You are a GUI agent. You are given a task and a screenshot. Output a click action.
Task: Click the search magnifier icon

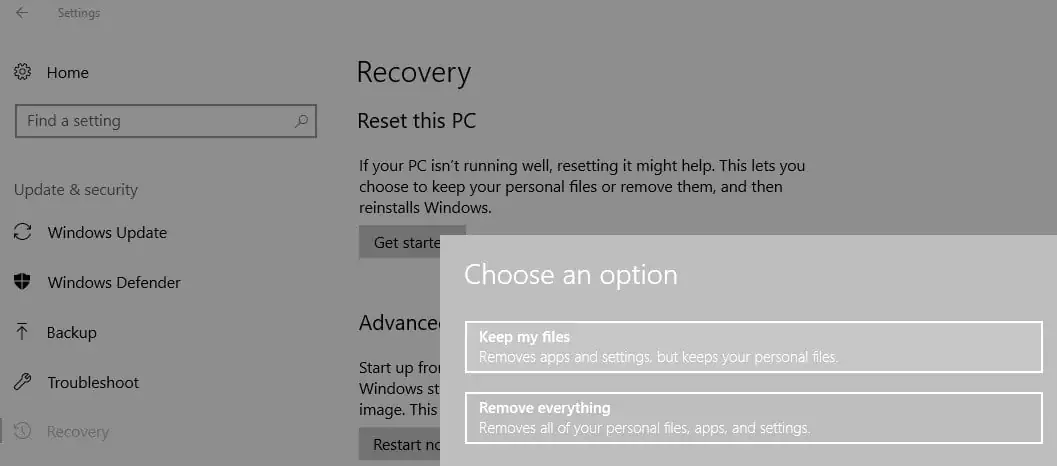coord(301,121)
